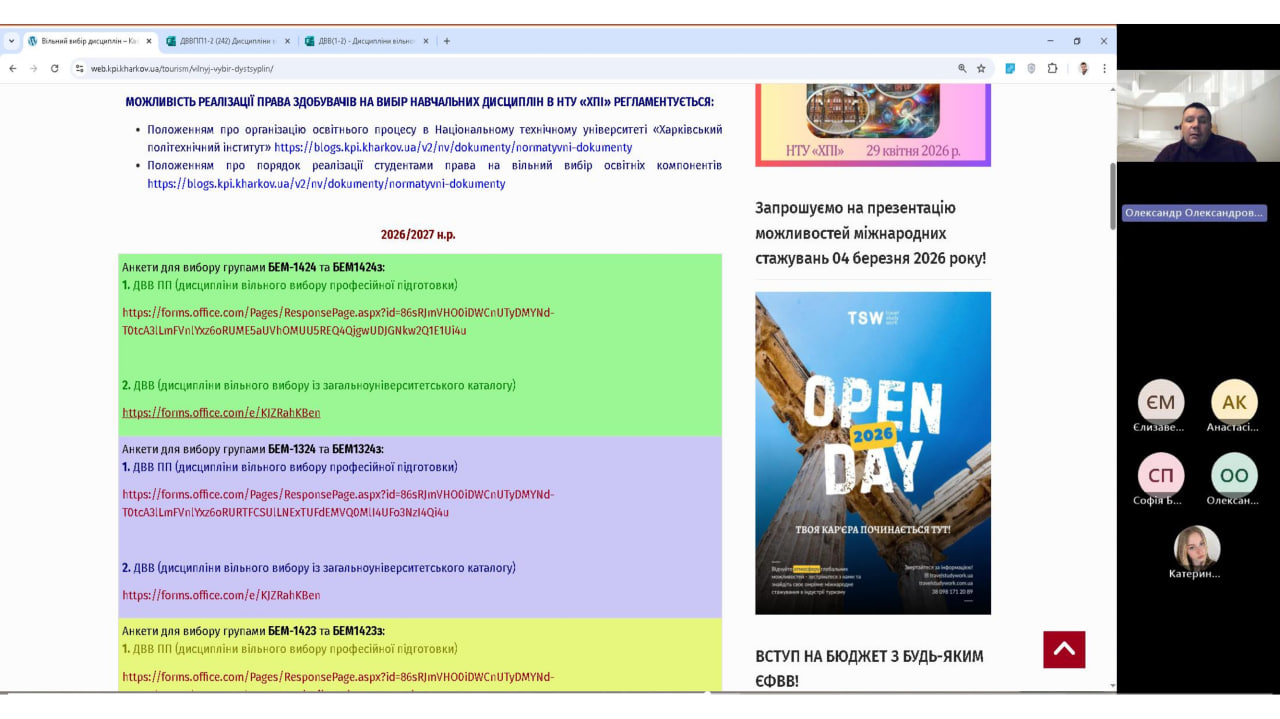Open the Chrome profile avatar

tap(1083, 68)
